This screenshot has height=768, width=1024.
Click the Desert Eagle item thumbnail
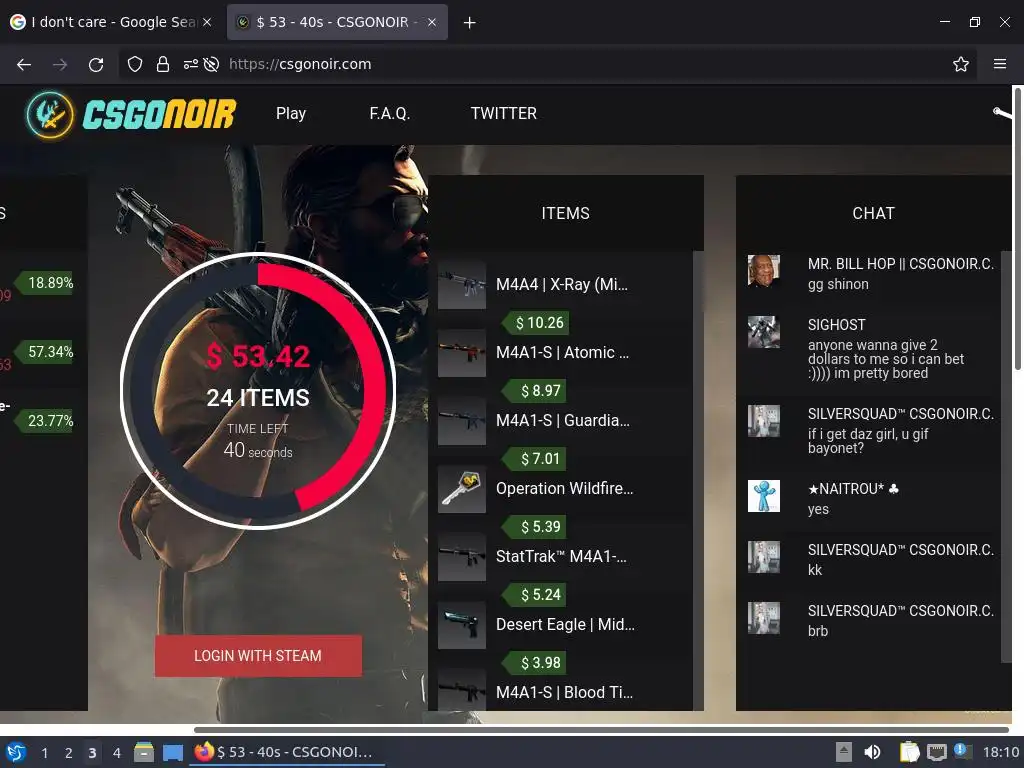(462, 624)
